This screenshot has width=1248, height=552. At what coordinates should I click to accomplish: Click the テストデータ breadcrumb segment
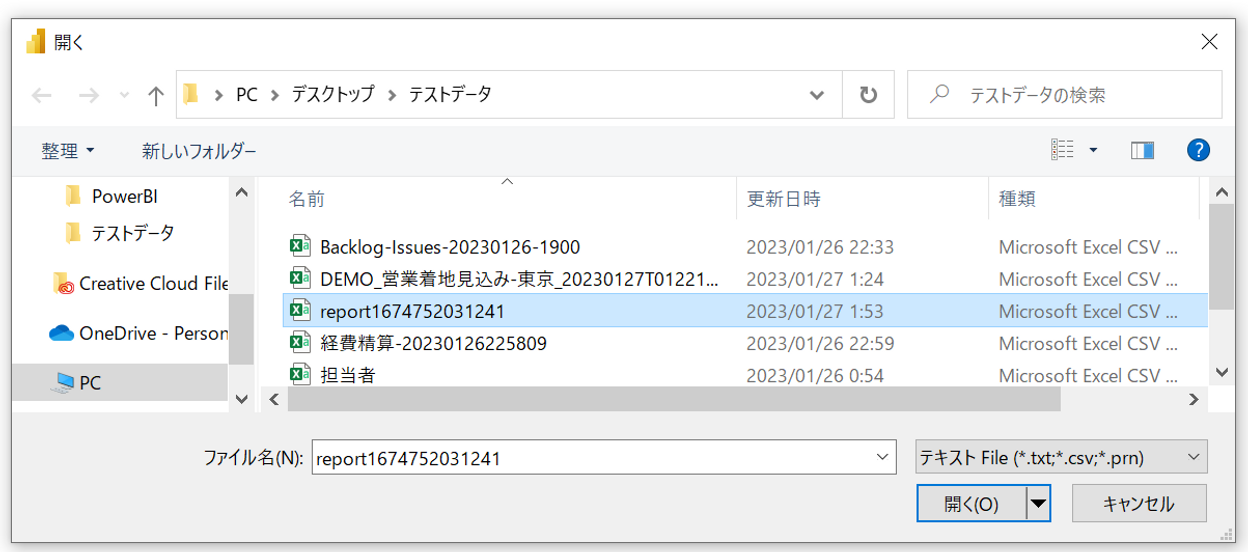tap(450, 95)
